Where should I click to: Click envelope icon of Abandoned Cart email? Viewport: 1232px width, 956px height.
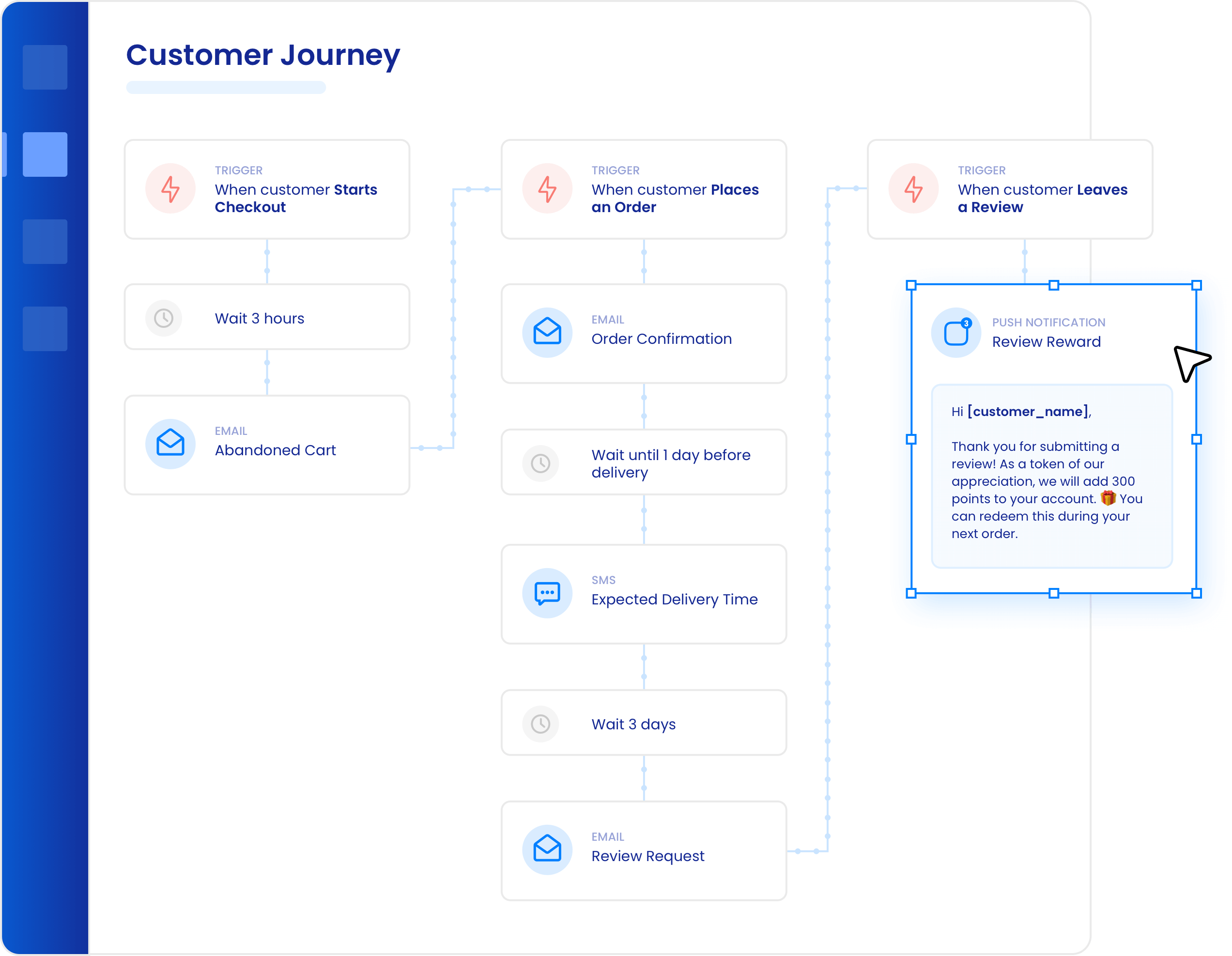[170, 444]
